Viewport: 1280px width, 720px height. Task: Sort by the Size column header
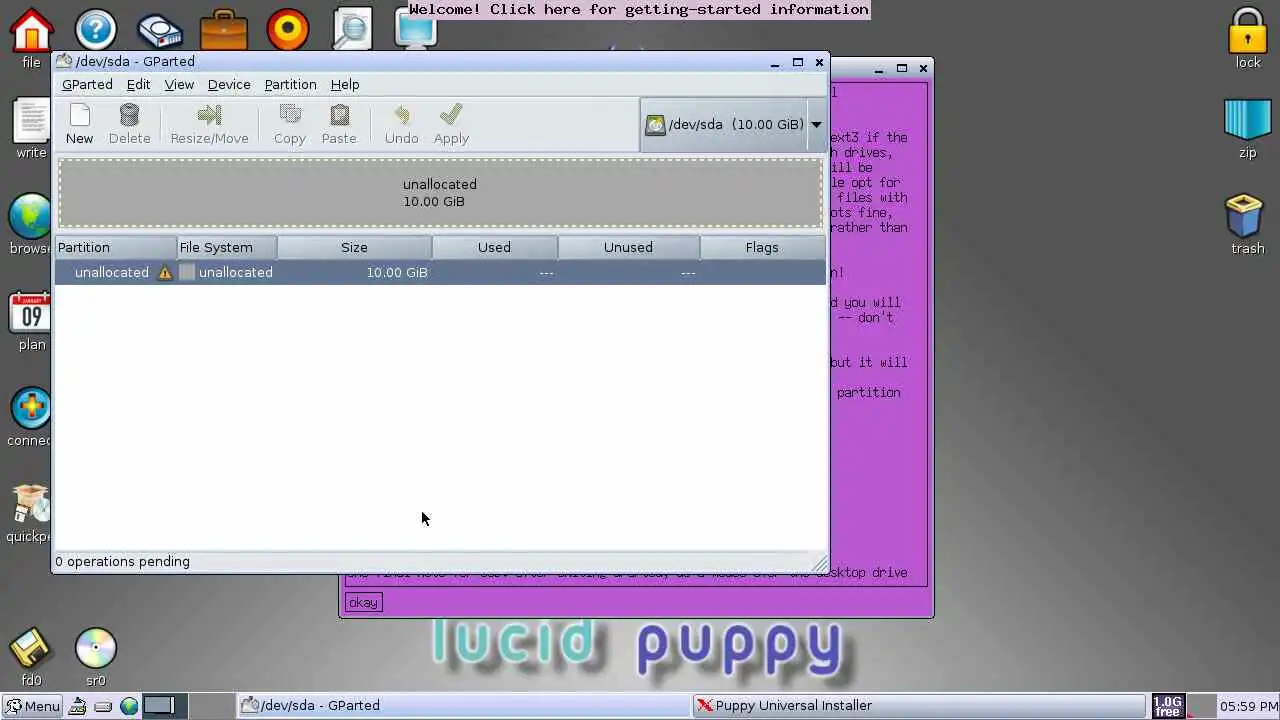pyautogui.click(x=354, y=247)
